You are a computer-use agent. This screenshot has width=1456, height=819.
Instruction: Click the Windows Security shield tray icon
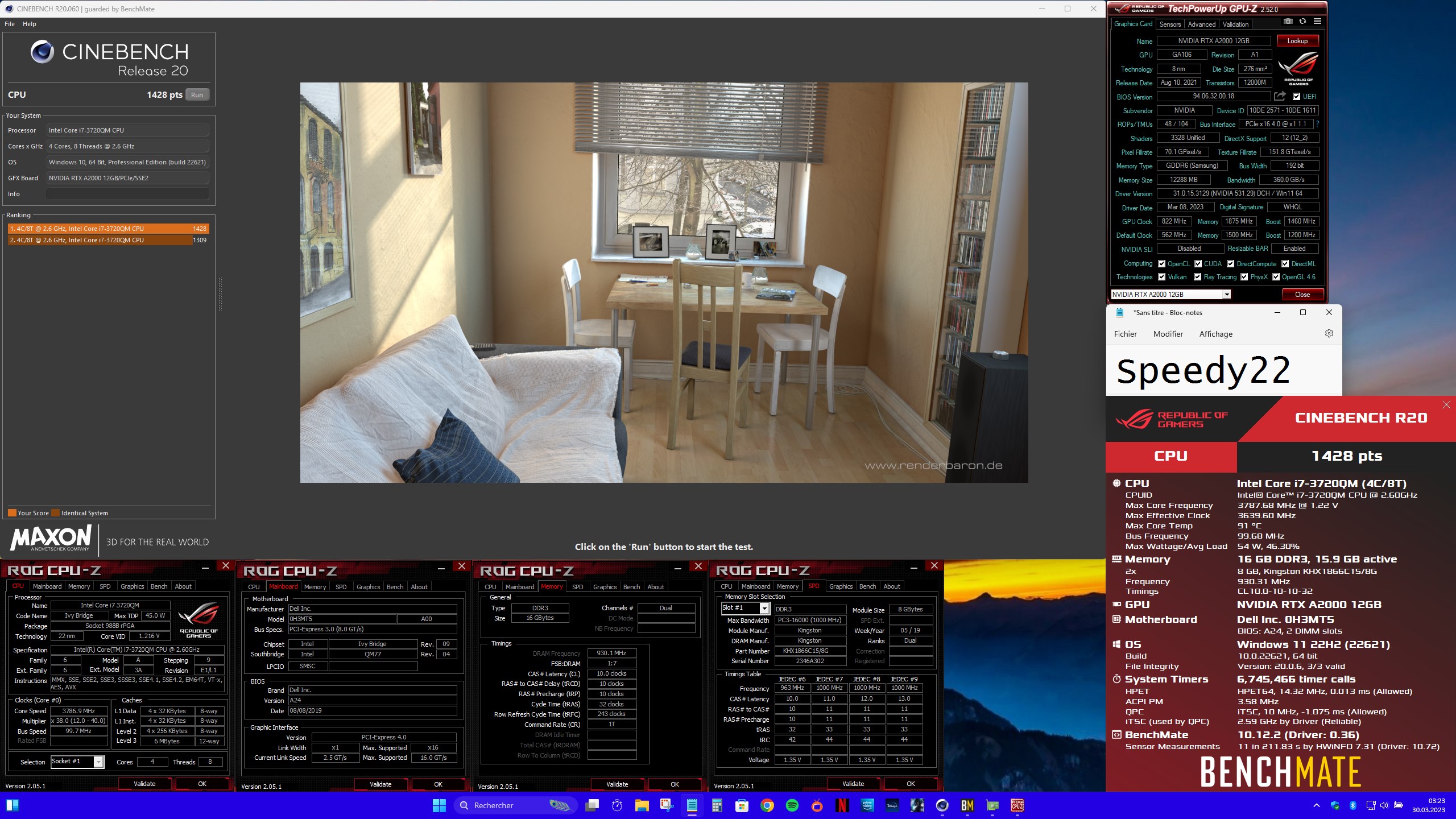click(1335, 805)
